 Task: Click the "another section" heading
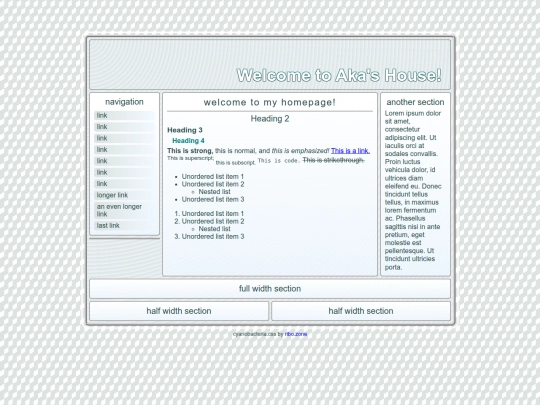coord(415,102)
